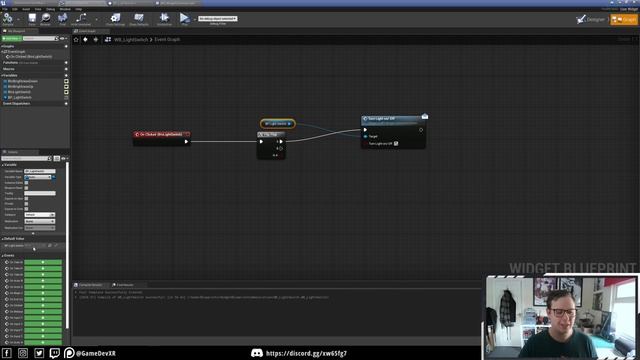This screenshot has width=640, height=360.
Task: Go back in graph navigation history
Action: tap(85, 40)
